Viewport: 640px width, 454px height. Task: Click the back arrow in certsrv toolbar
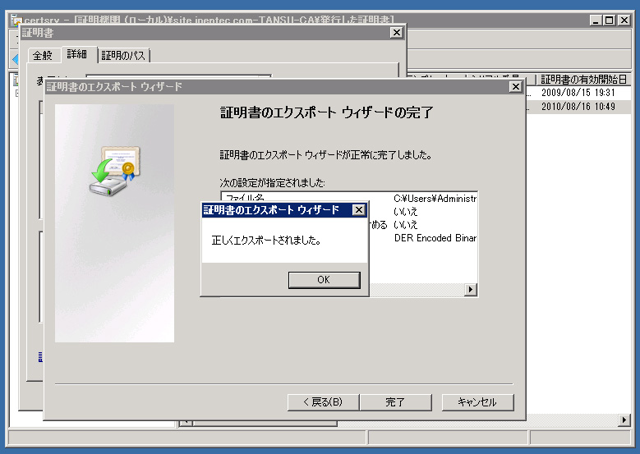pos(15,60)
